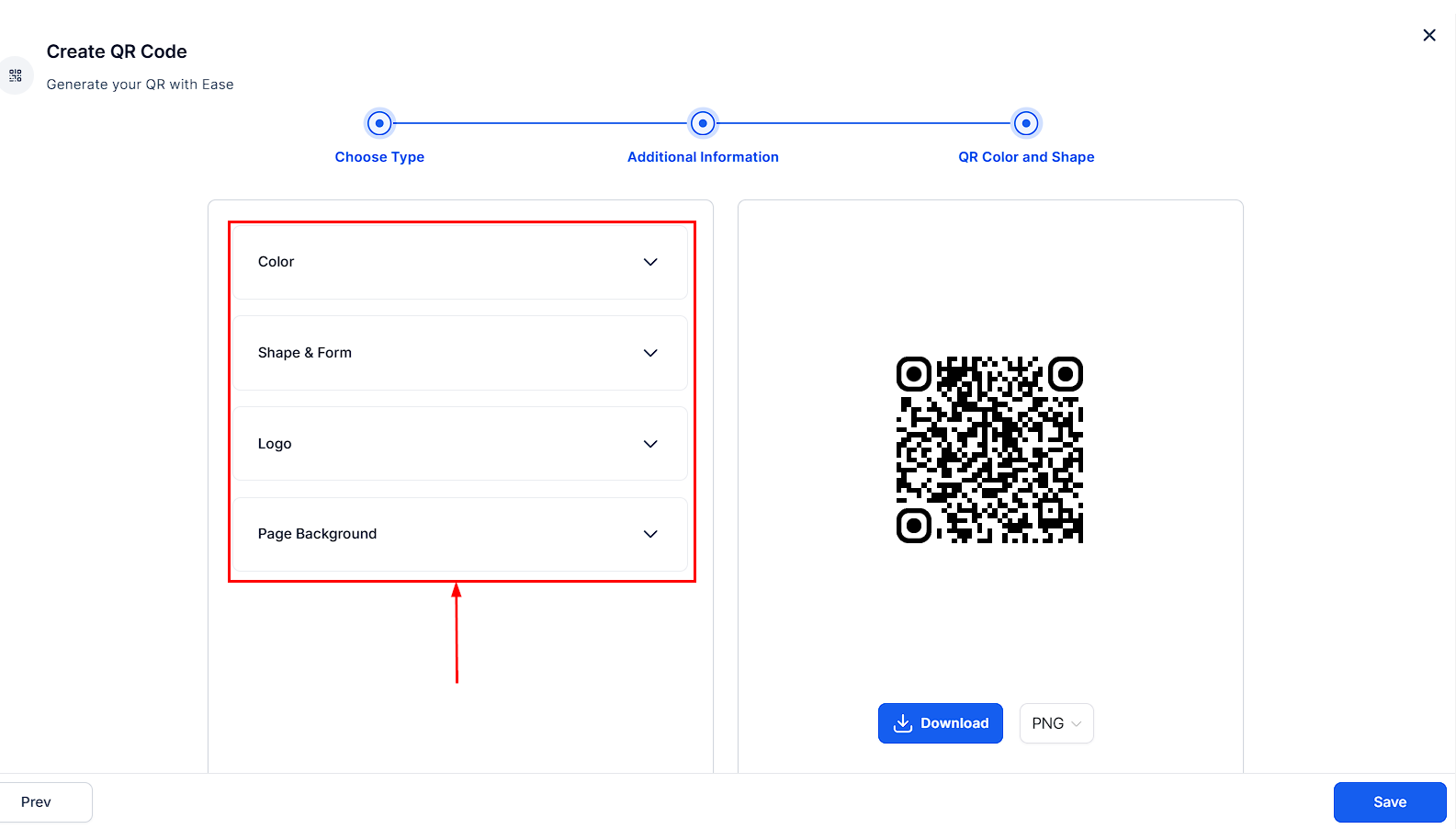Go to Additional Information step label
This screenshot has height=829, width=1456.
[703, 157]
